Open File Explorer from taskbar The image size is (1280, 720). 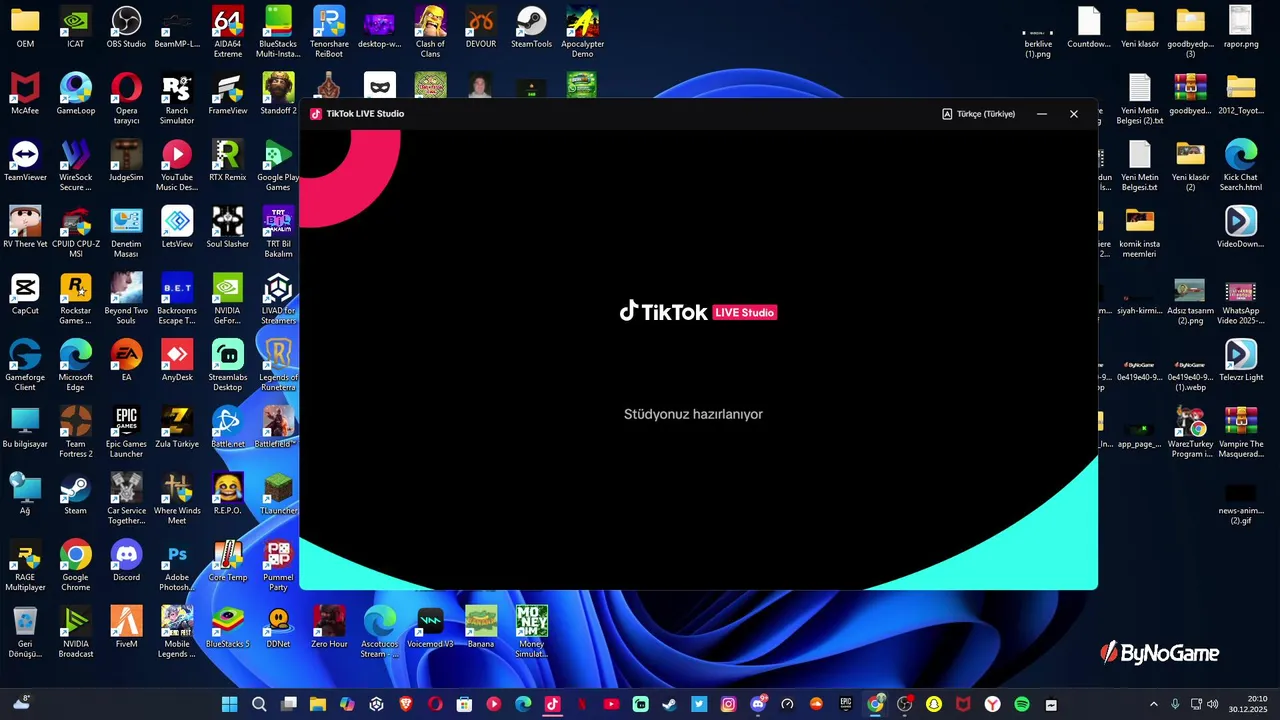tap(317, 704)
